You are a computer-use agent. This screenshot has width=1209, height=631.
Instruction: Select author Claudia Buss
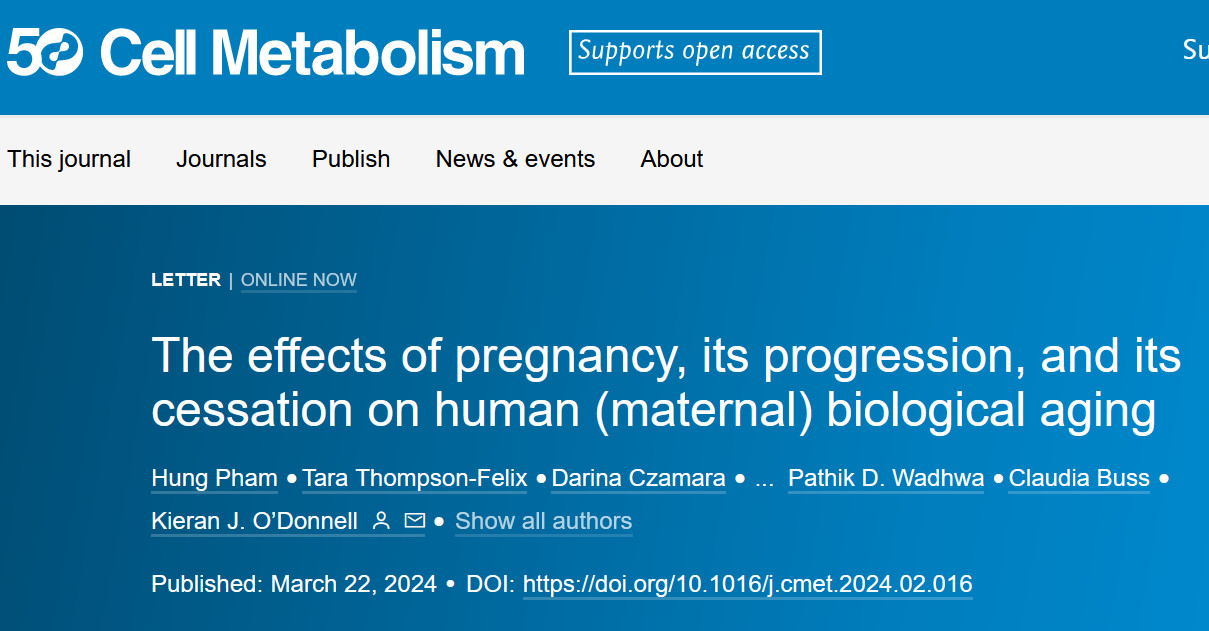tap(1079, 478)
